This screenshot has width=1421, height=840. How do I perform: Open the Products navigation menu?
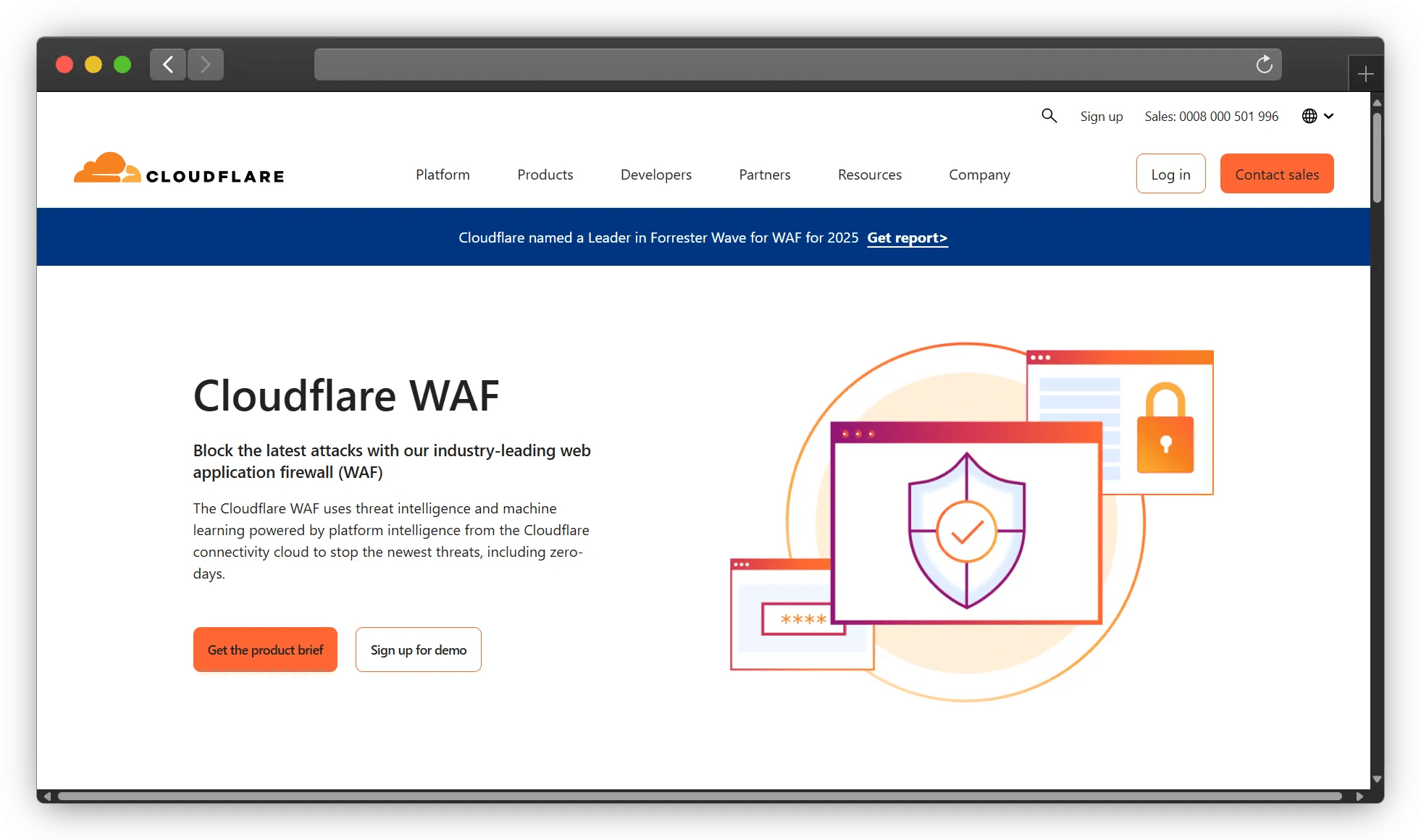[x=545, y=175]
